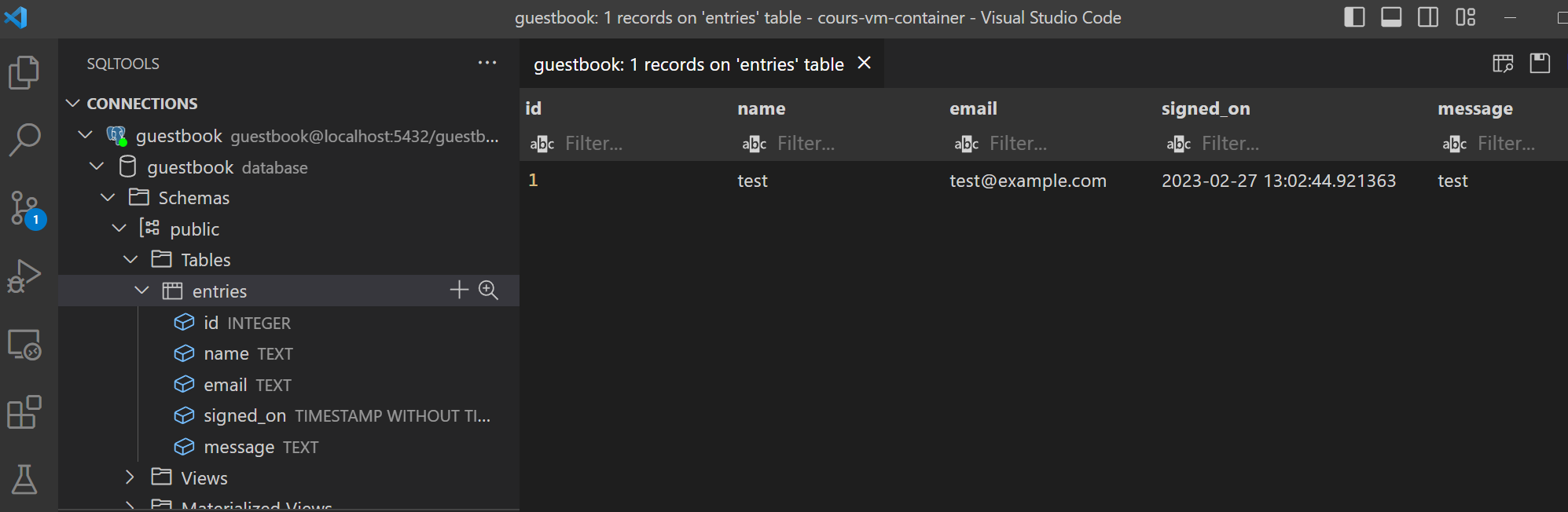
Task: Open the SQLTools more actions menu
Action: coord(487,63)
